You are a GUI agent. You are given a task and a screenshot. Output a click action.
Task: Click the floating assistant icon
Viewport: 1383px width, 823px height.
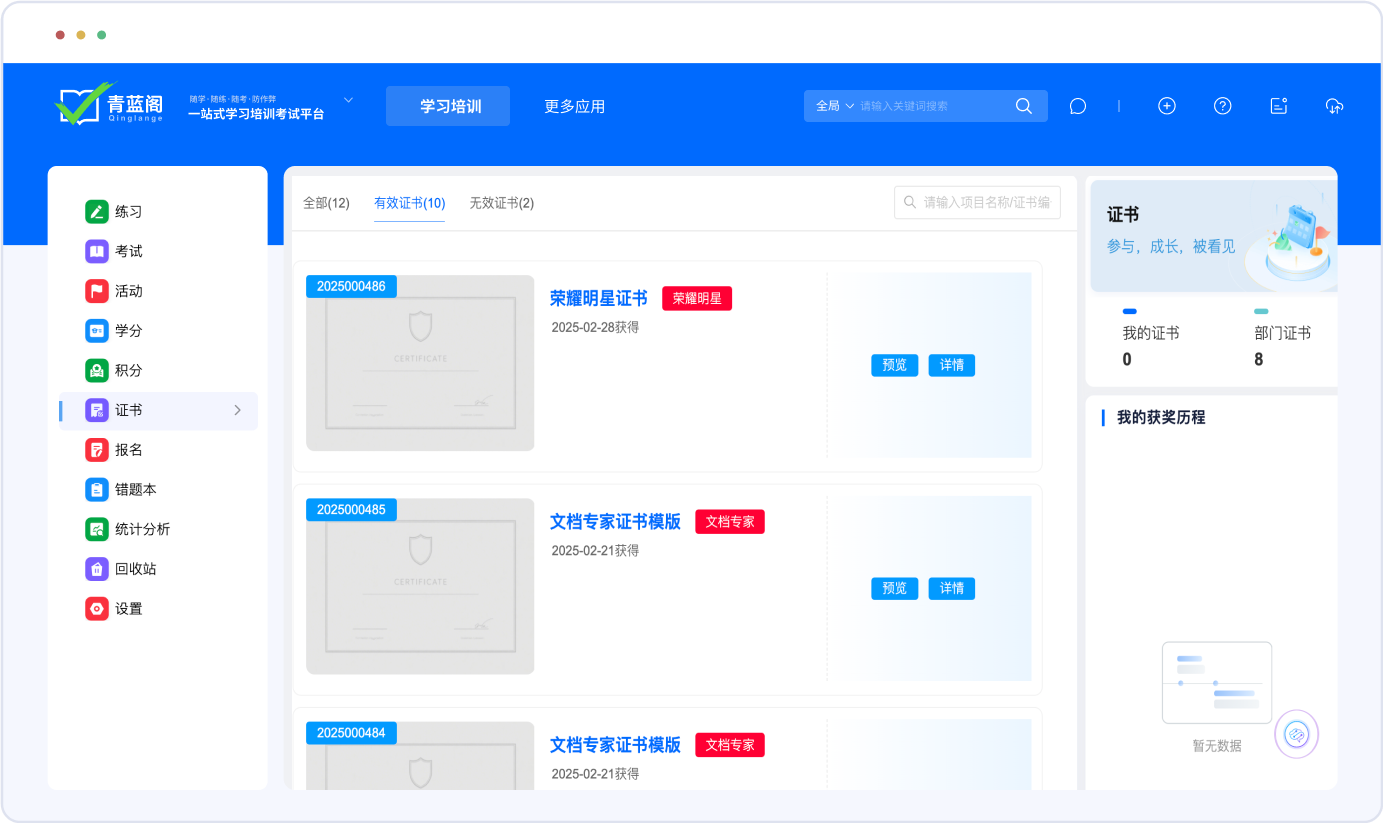tap(1296, 735)
